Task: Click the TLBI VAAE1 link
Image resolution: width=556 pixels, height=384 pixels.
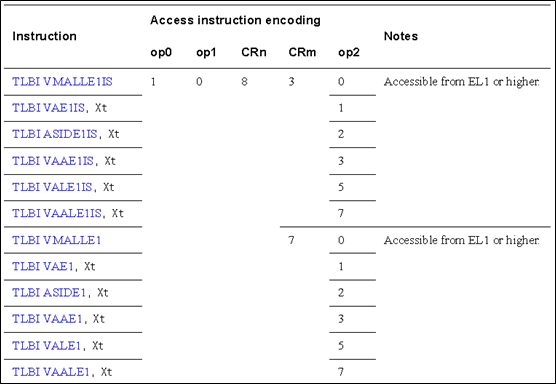Action: tap(47, 319)
